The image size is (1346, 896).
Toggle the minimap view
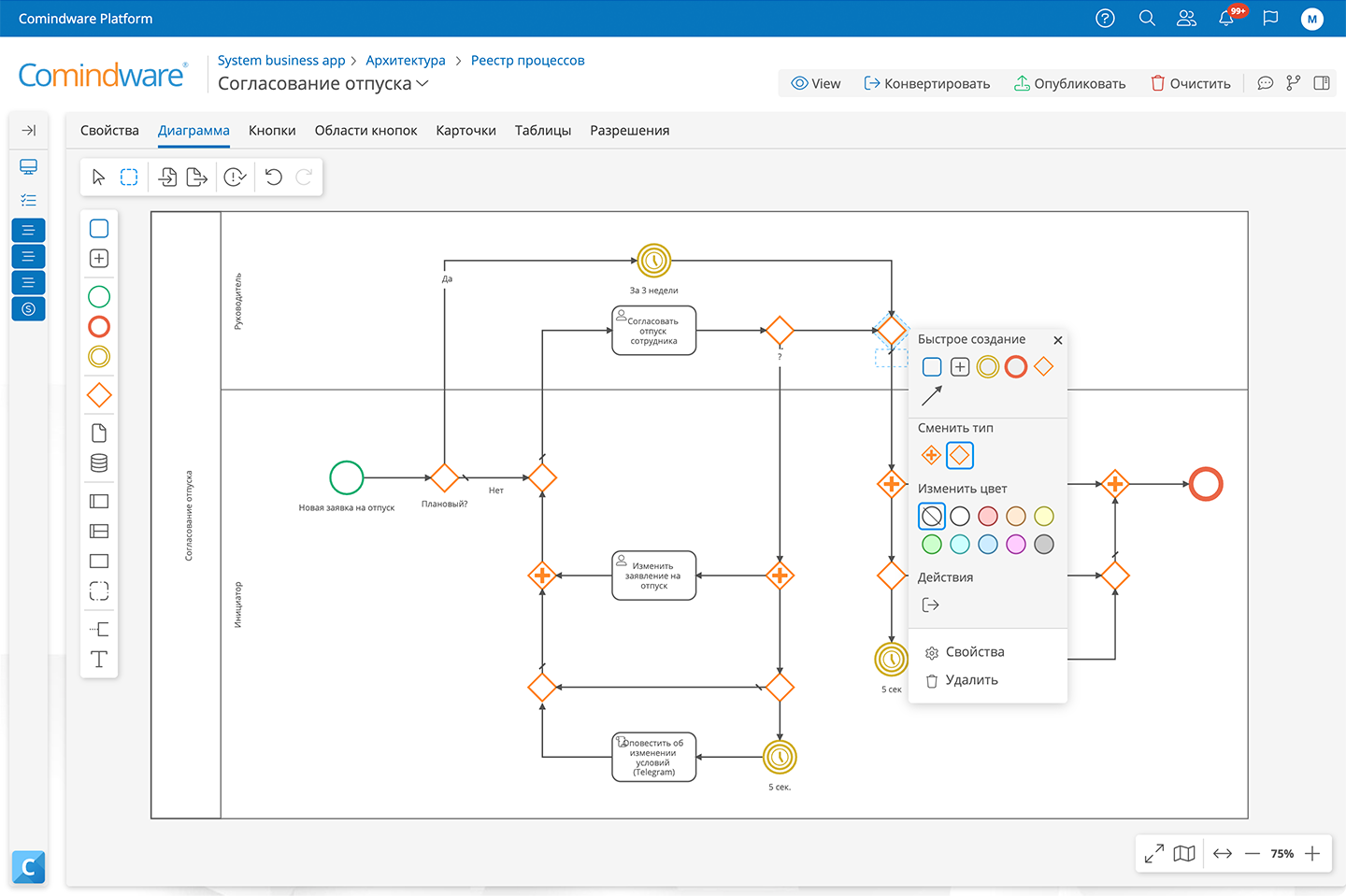pyautogui.click(x=1184, y=854)
